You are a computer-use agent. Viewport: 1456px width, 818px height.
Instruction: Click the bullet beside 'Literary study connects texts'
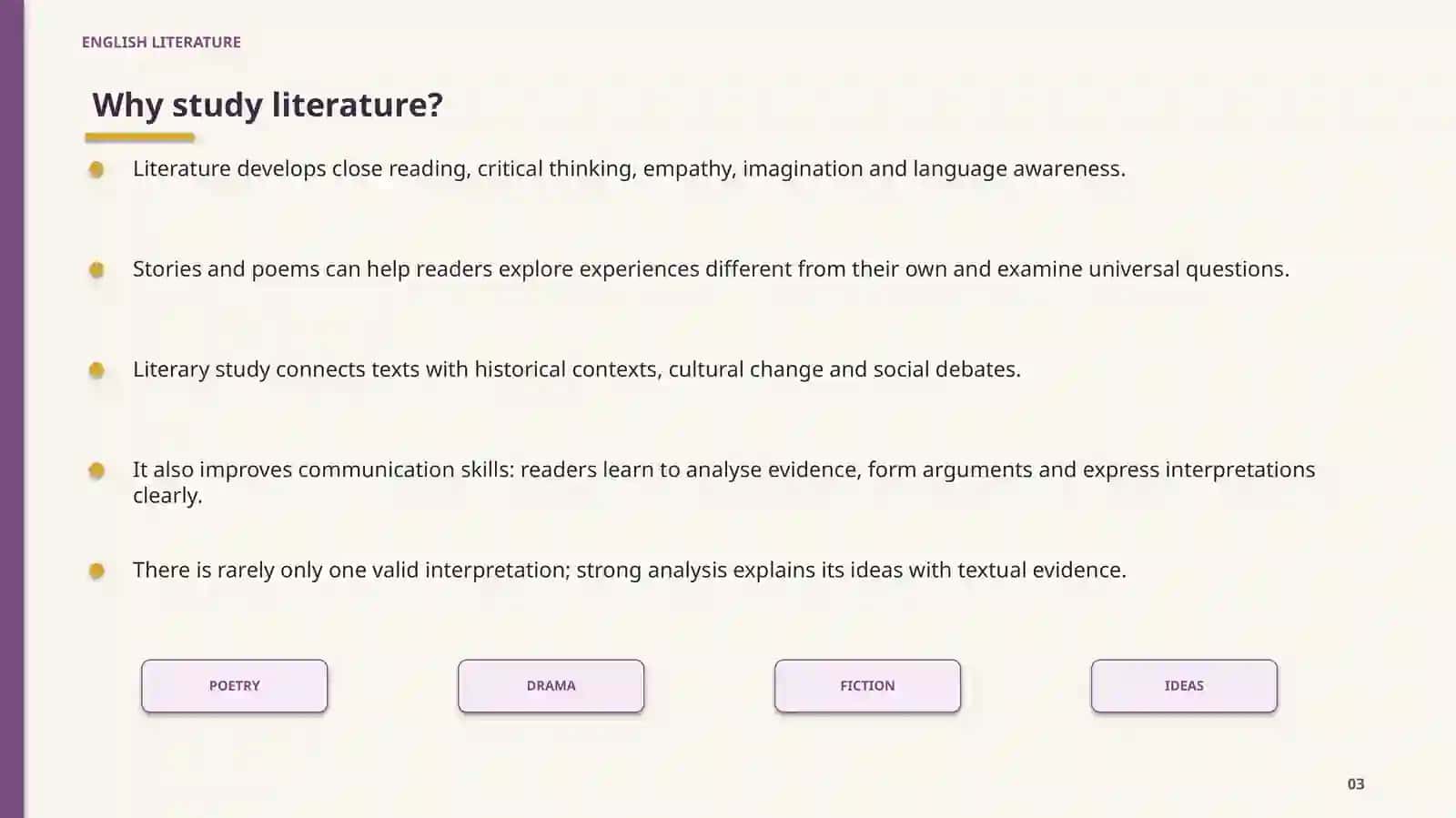(96, 369)
